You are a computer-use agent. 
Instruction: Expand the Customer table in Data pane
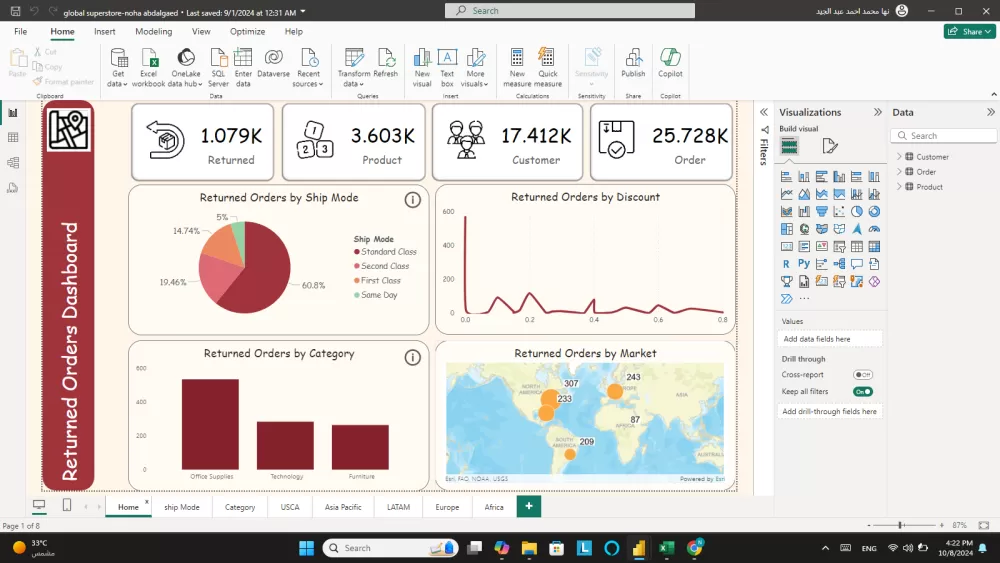pos(899,157)
